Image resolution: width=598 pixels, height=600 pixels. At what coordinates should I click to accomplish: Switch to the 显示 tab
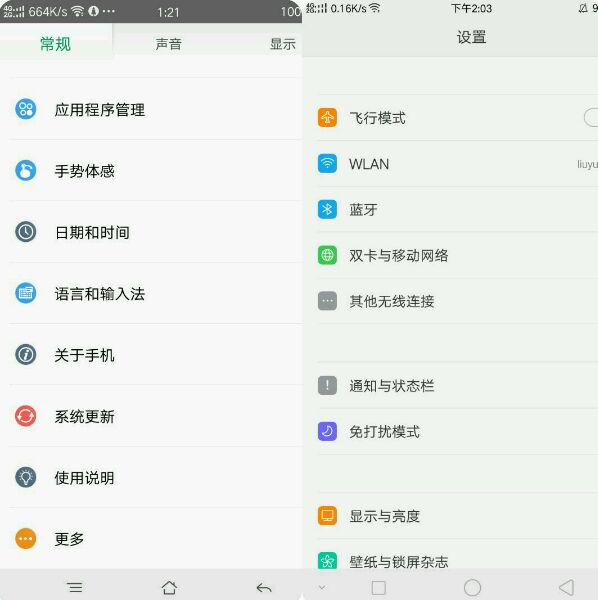point(282,44)
